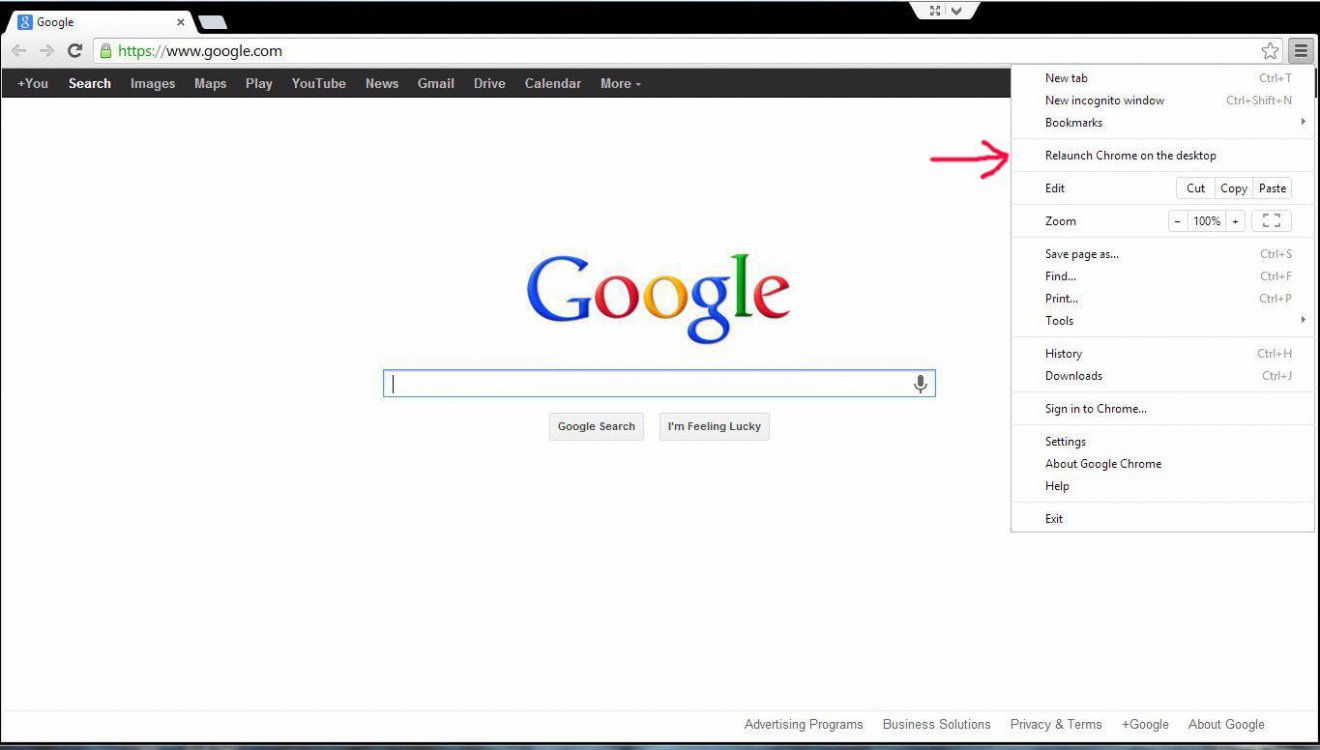
Task: Open Calendar in the Google bar
Action: (x=553, y=84)
